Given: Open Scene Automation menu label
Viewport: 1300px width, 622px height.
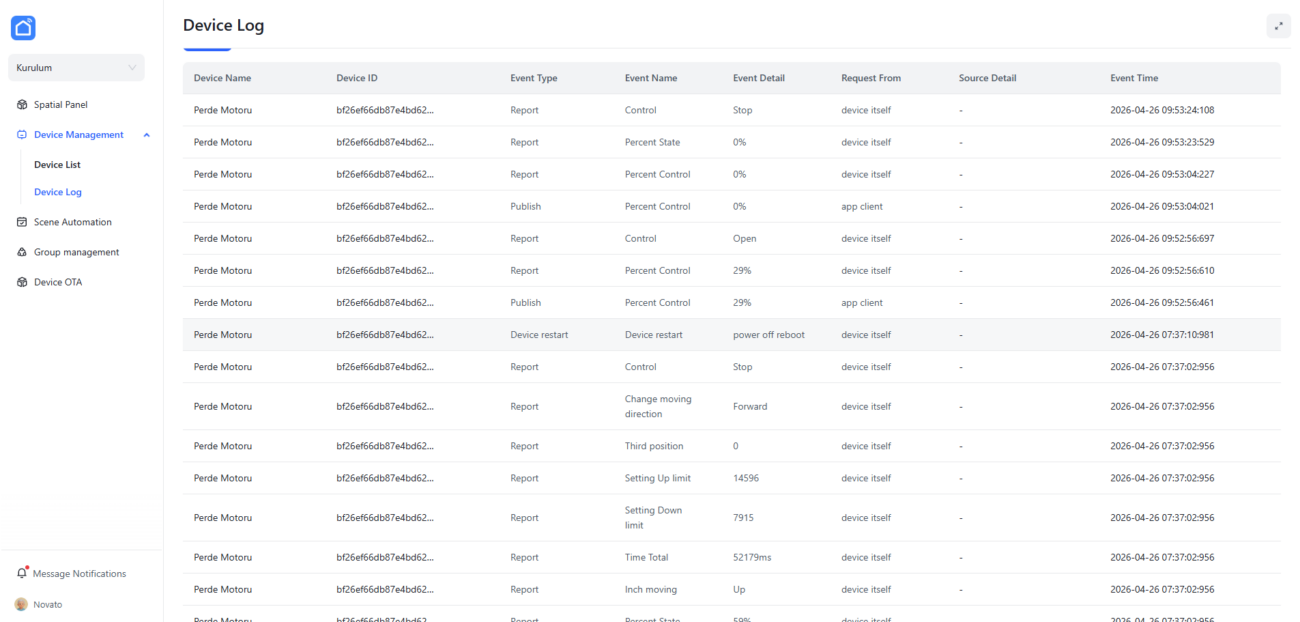Looking at the screenshot, I should coord(73,222).
